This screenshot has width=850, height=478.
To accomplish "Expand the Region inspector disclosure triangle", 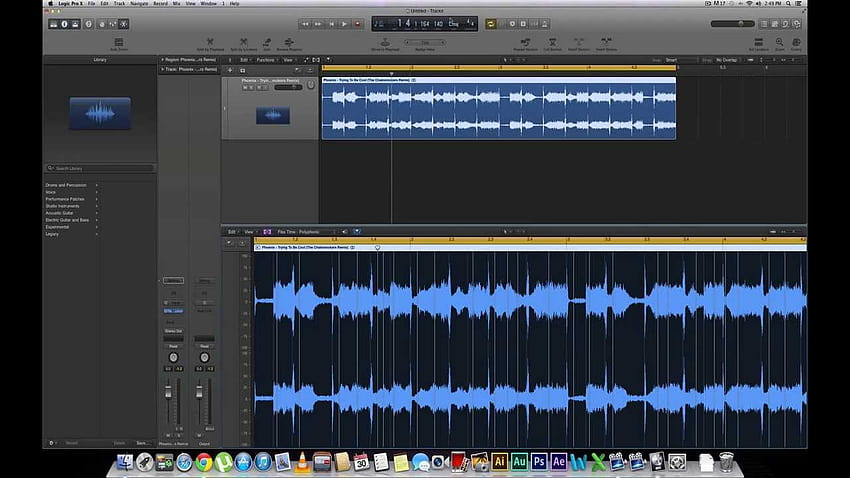I will point(162,60).
